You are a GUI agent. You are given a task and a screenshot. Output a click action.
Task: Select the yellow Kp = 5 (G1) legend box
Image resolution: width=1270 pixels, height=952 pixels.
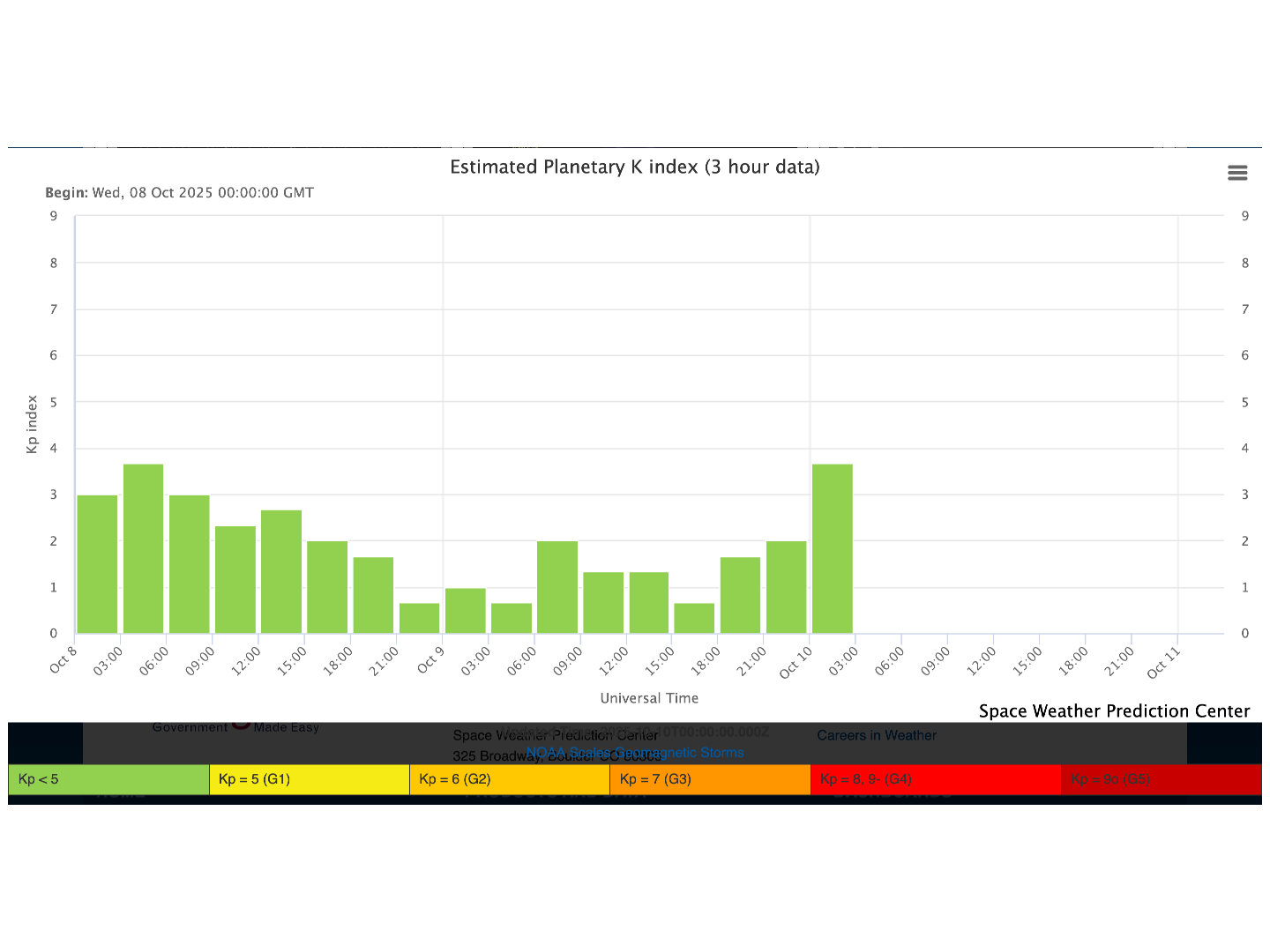click(x=309, y=779)
